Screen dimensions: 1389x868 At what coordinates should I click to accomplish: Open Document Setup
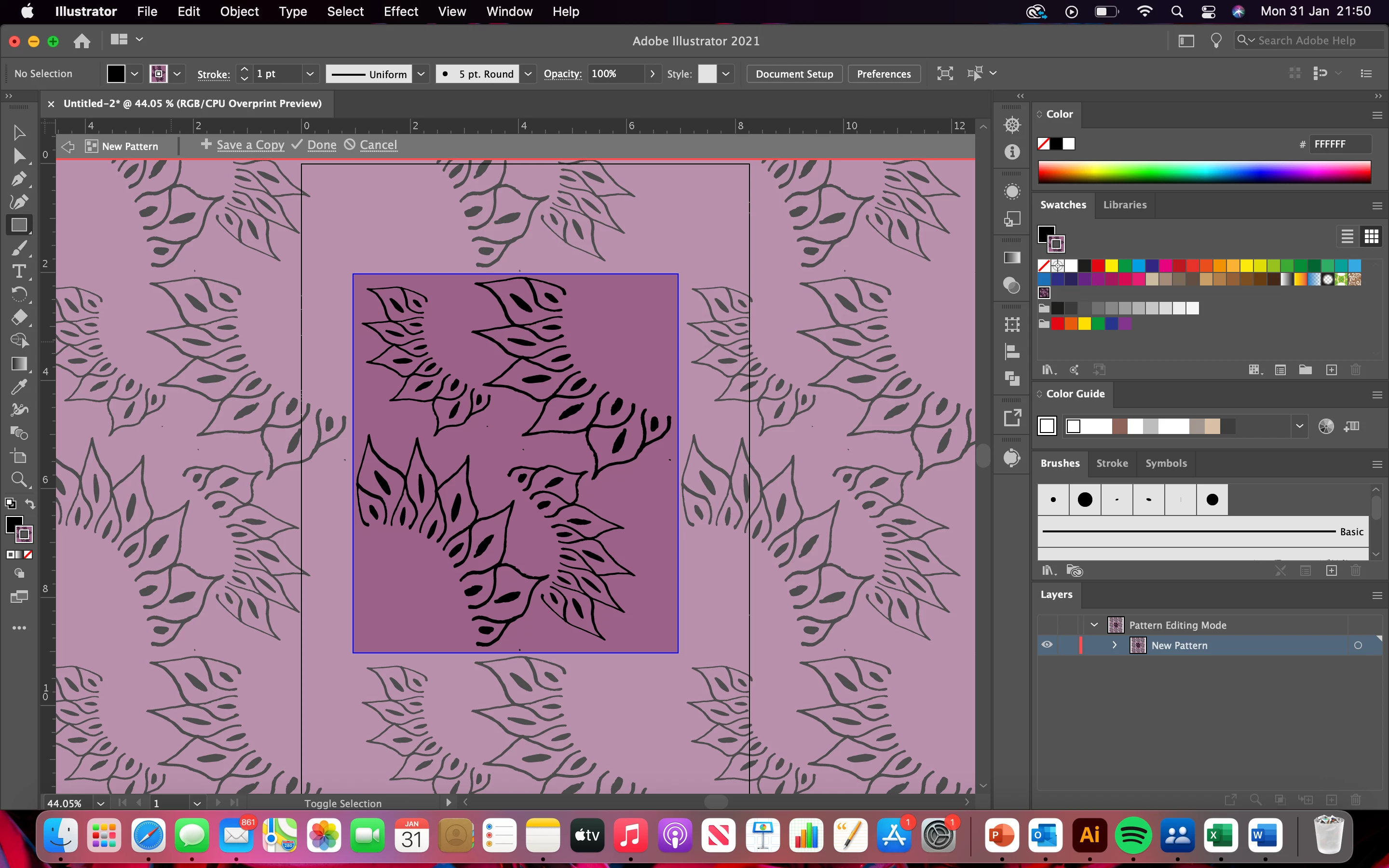(794, 73)
